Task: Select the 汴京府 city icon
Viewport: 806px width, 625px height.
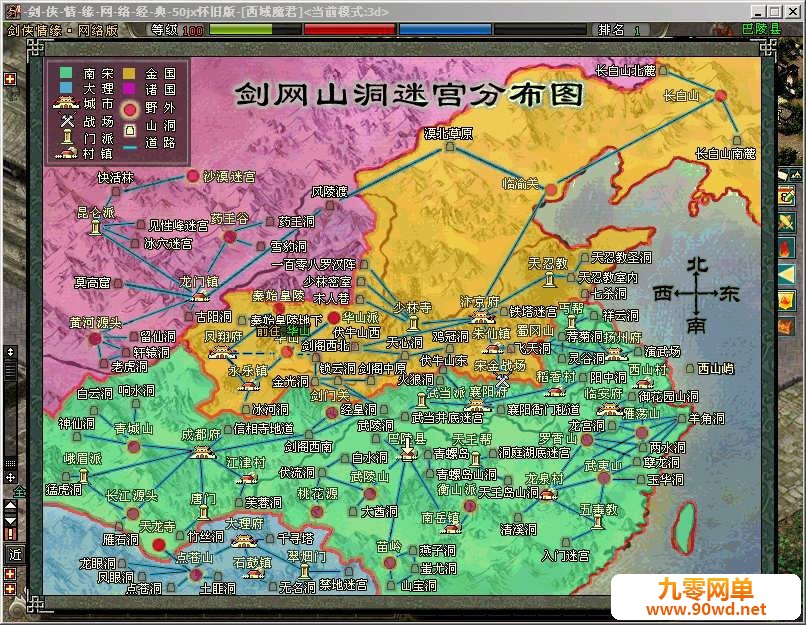Action: [481, 317]
